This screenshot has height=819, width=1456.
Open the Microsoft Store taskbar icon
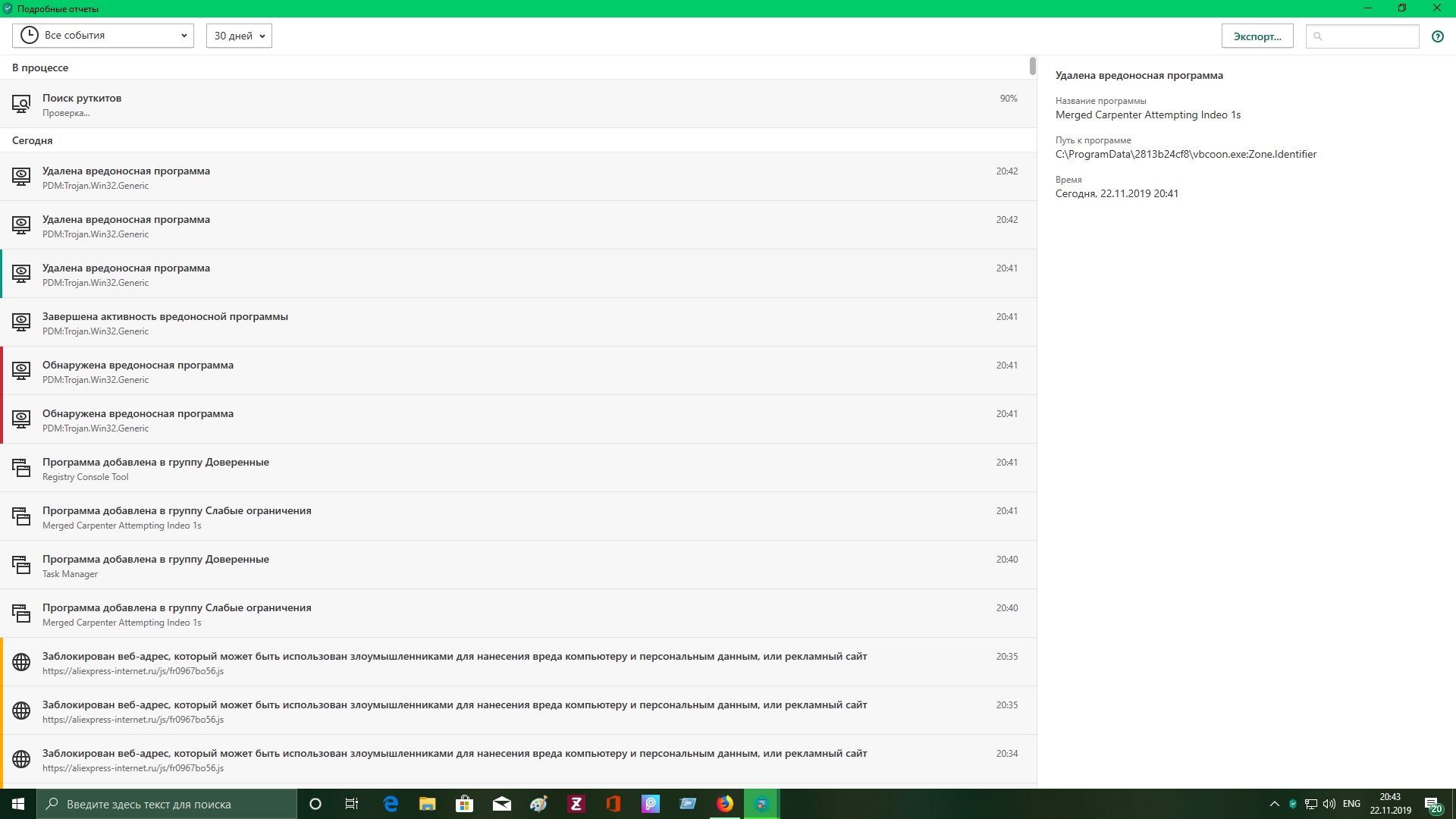(464, 804)
